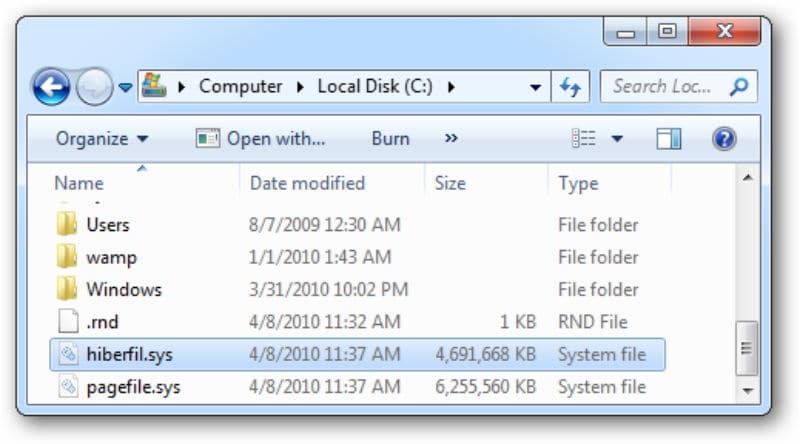The width and height of the screenshot is (800, 444).
Task: Sort by Date modified column header
Action: (307, 183)
